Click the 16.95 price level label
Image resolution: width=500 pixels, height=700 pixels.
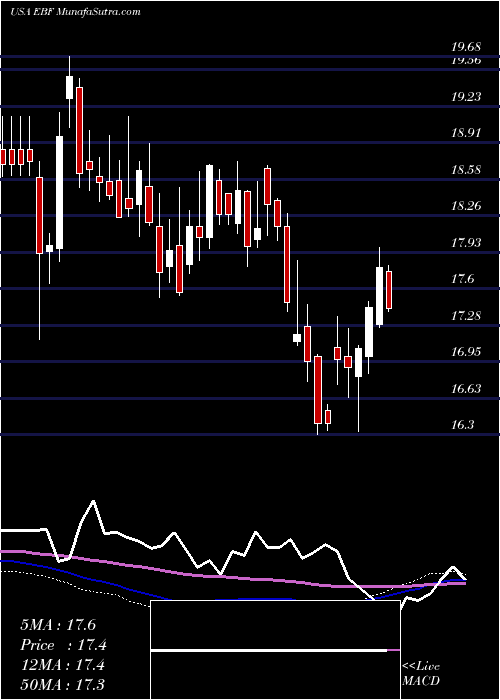point(466,352)
